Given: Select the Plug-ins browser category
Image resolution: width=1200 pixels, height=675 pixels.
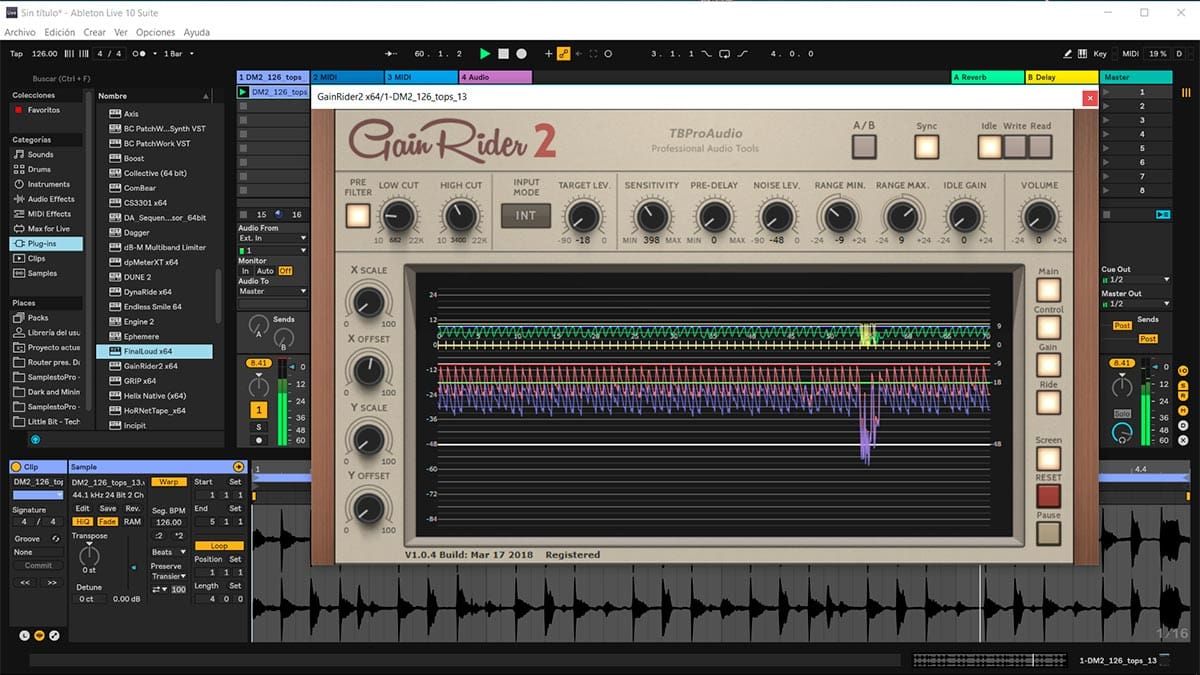Looking at the screenshot, I should (46, 243).
